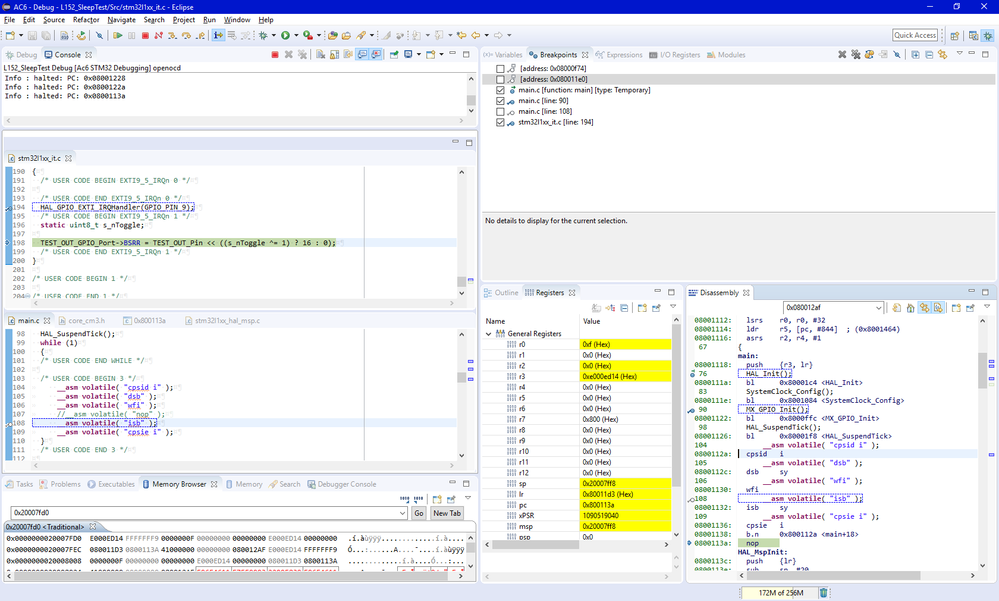Collapse General Registers tree node

[489, 334]
